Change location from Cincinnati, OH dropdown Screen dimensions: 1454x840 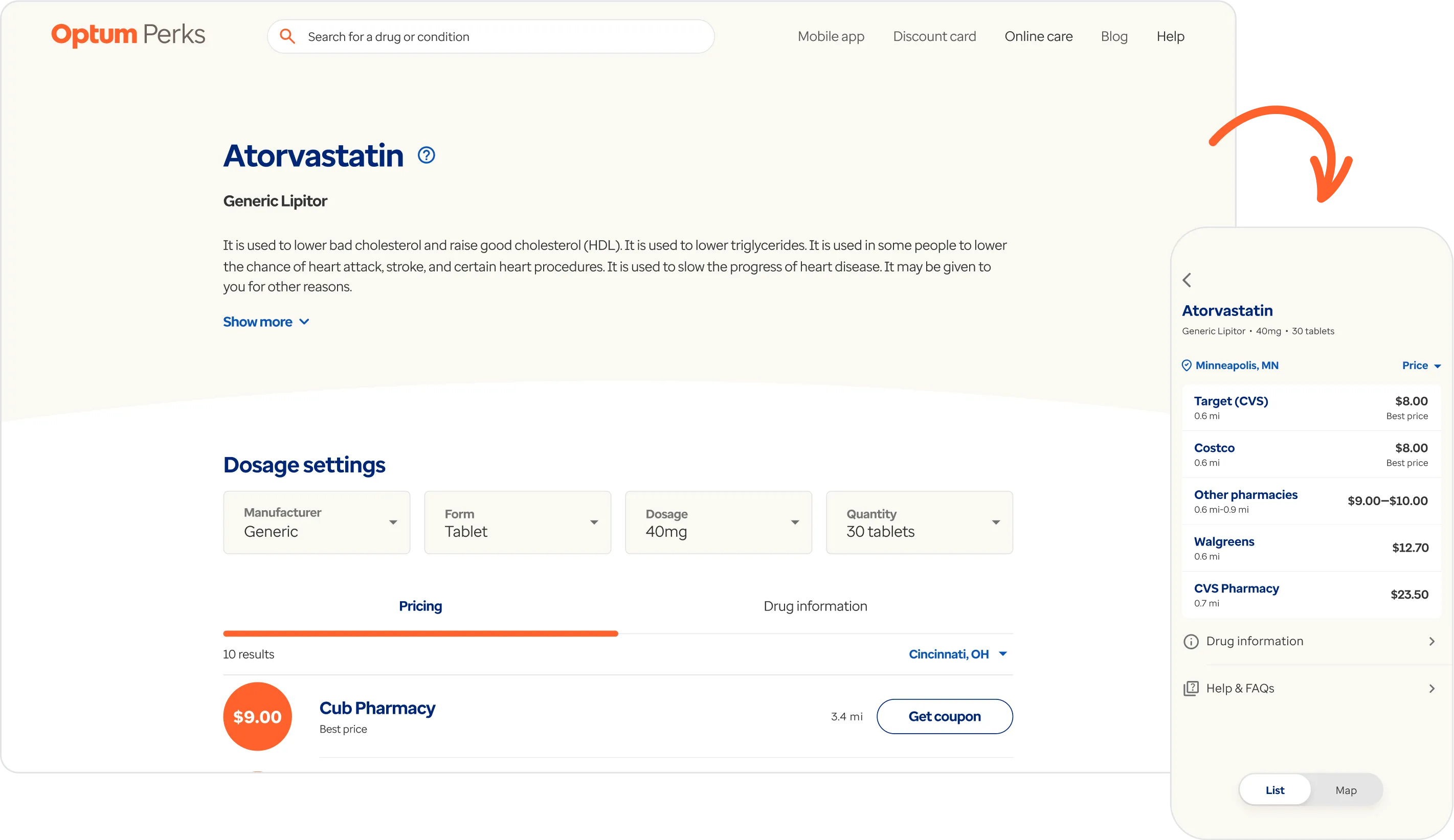click(958, 654)
